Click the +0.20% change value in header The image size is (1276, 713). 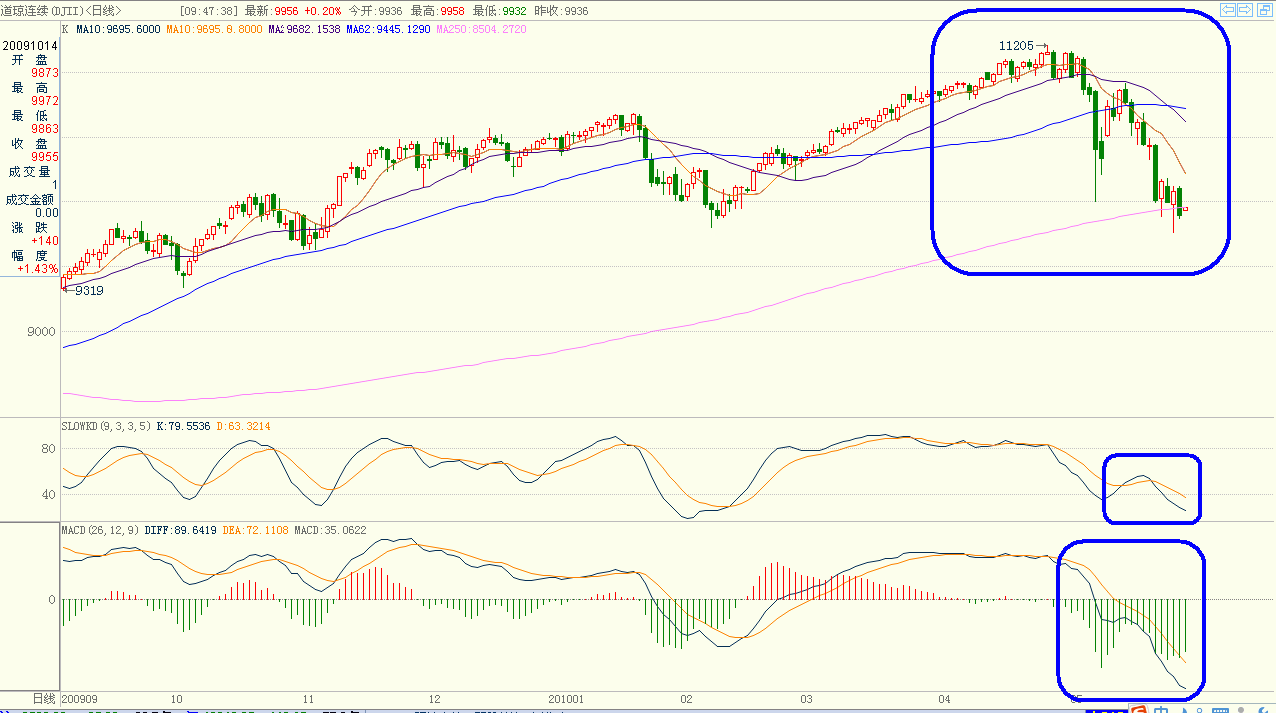point(322,11)
